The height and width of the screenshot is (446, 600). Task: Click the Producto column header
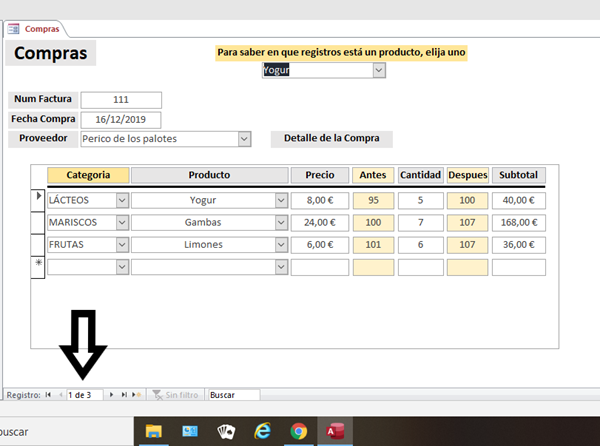pos(209,175)
